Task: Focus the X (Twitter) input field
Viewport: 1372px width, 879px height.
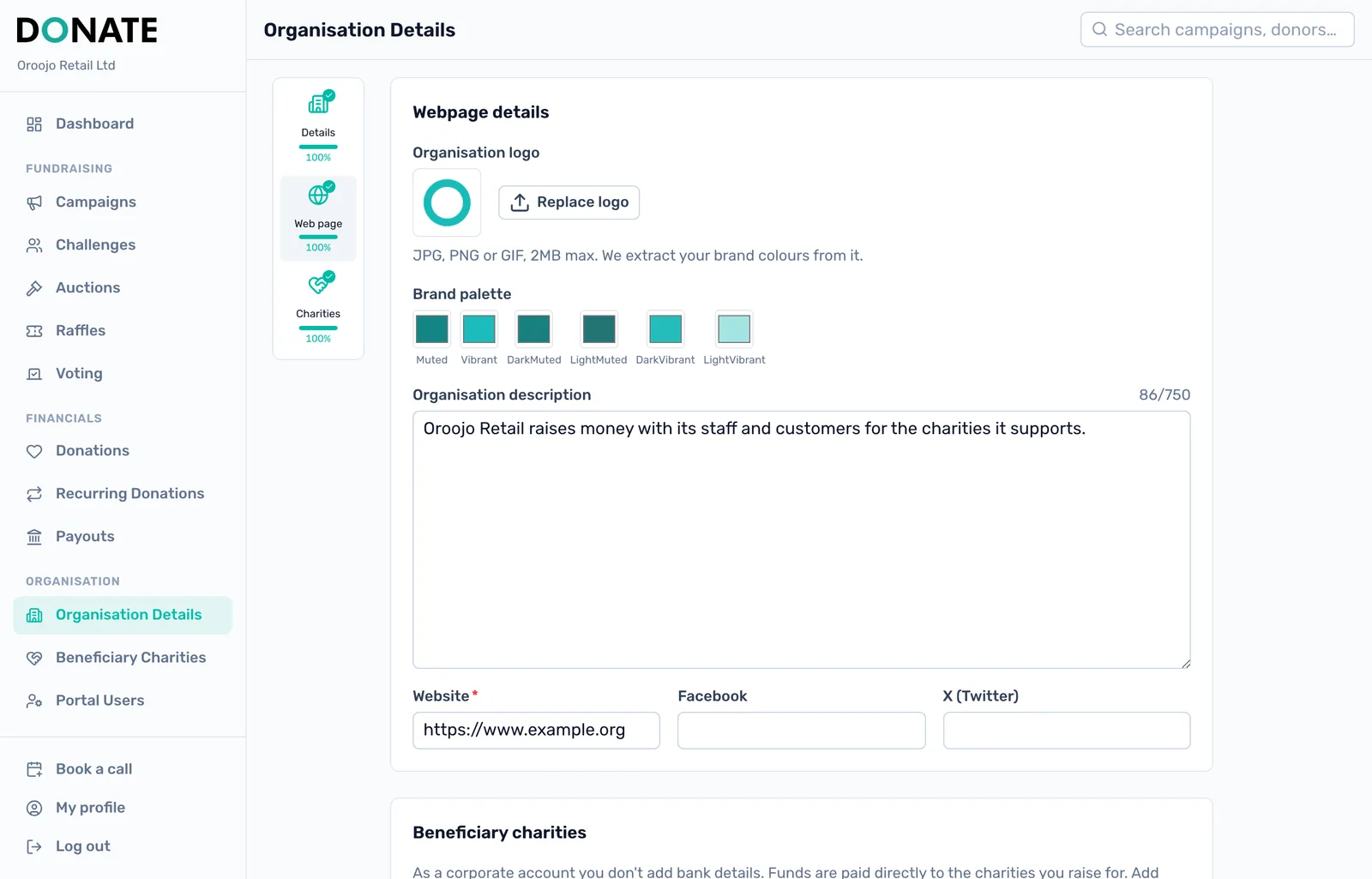Action: pos(1067,731)
